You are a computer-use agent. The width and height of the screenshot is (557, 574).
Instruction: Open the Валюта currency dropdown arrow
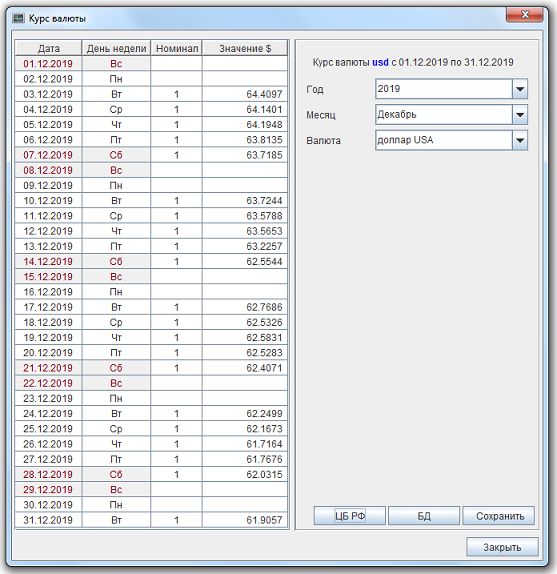[520, 140]
